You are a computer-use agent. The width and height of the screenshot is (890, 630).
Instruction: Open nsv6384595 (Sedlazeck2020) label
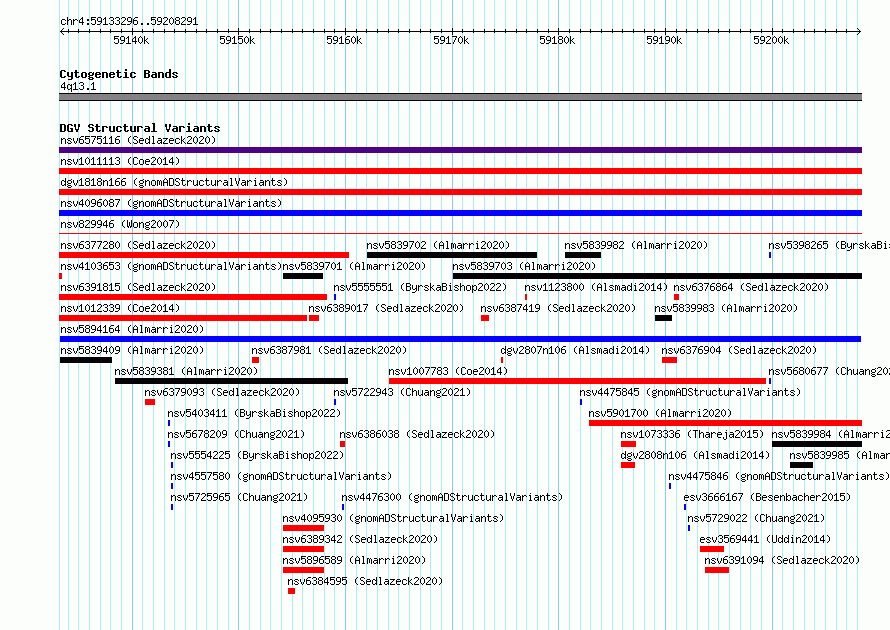[365, 581]
